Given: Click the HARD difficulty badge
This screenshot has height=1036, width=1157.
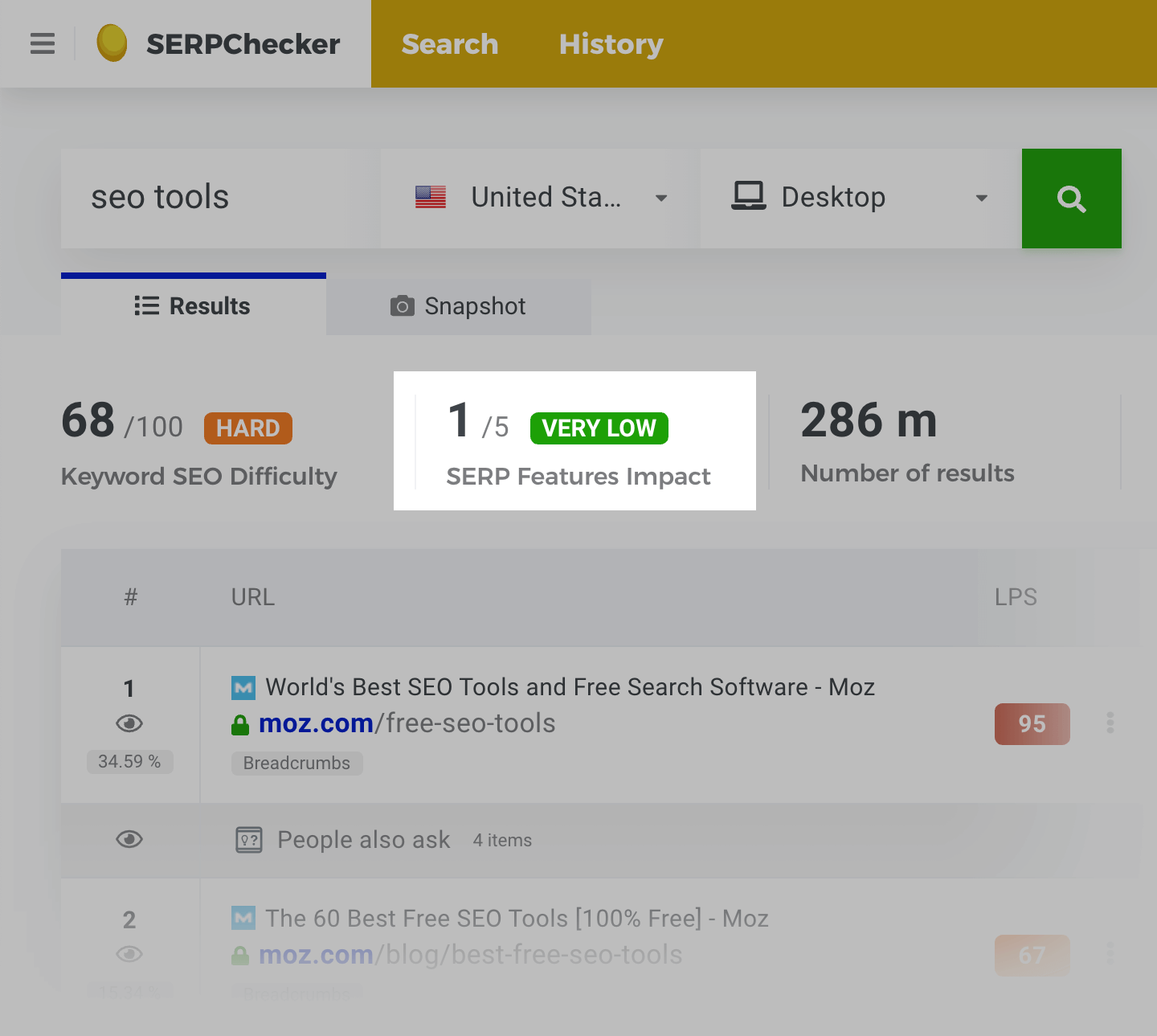Looking at the screenshot, I should click(x=248, y=428).
